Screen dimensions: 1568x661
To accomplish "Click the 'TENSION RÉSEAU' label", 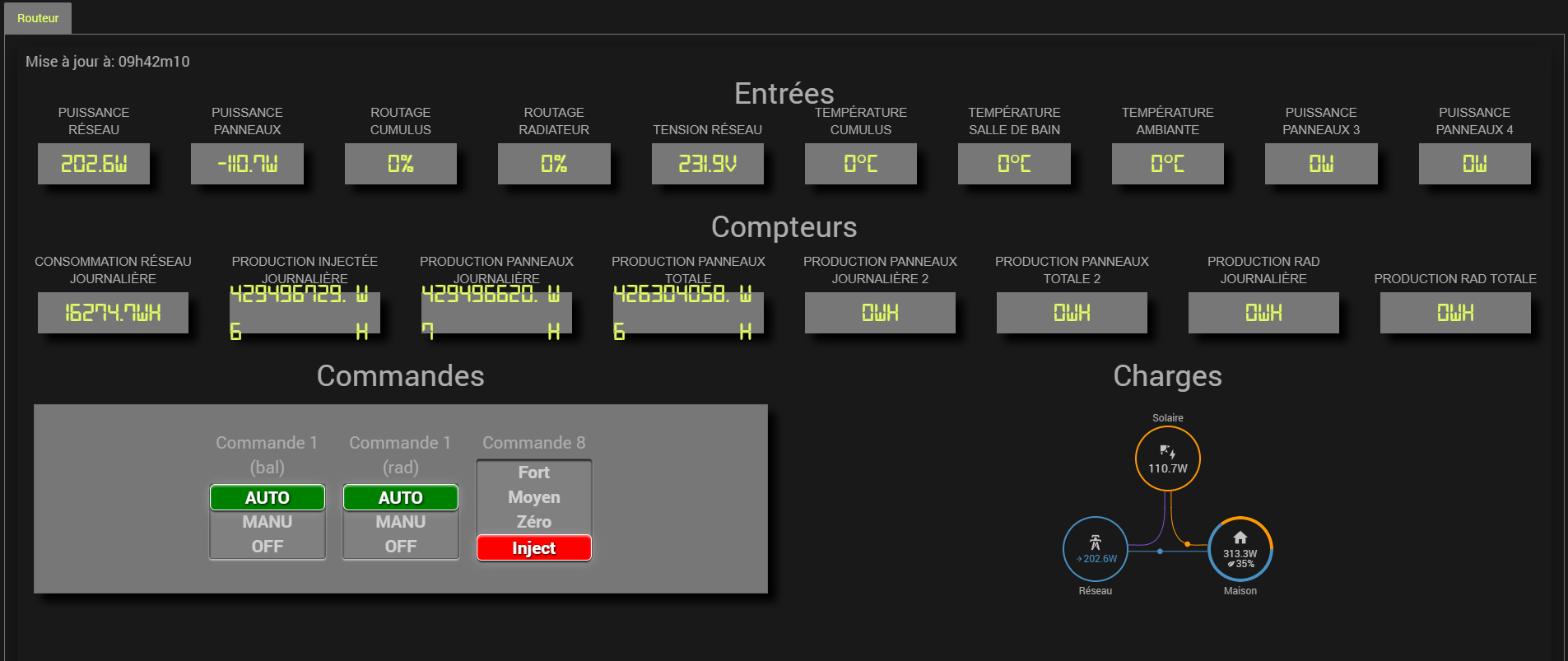I will tap(708, 130).
